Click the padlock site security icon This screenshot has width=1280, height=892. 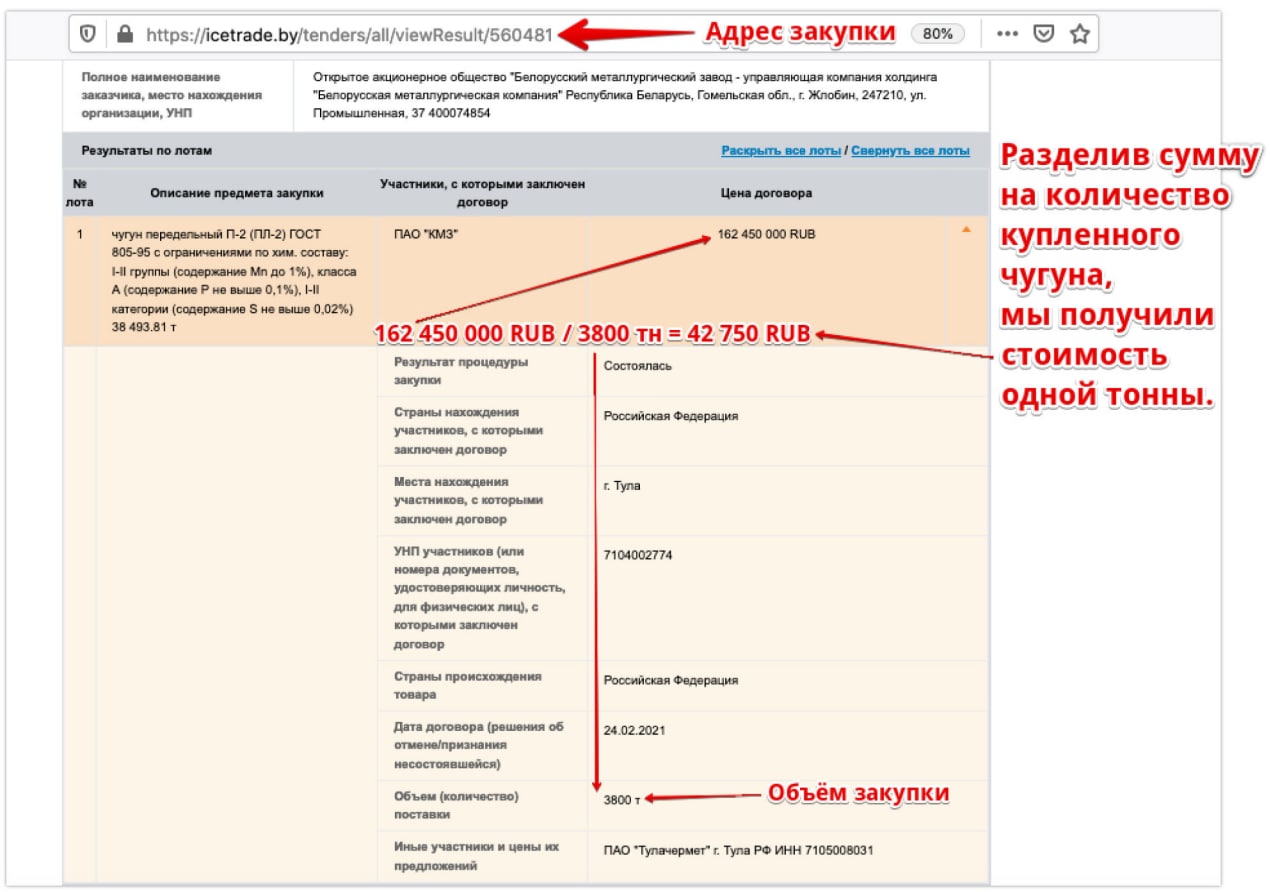(124, 33)
